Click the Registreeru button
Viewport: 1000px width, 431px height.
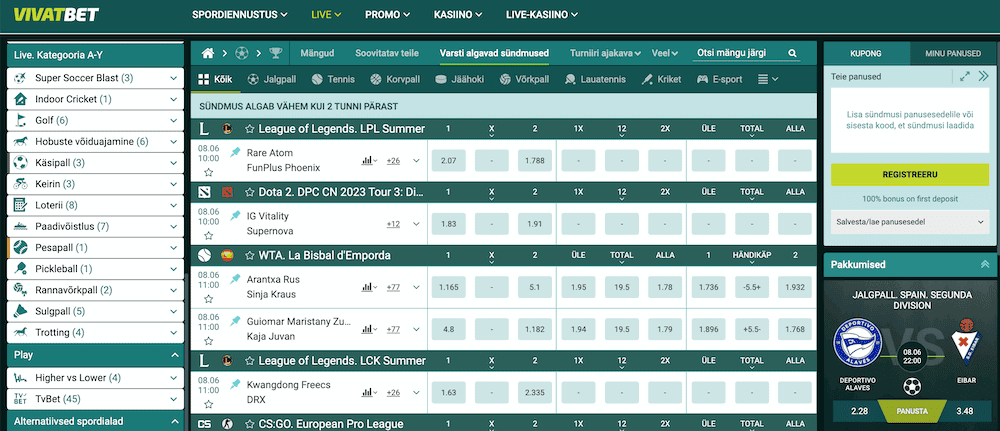(x=909, y=174)
